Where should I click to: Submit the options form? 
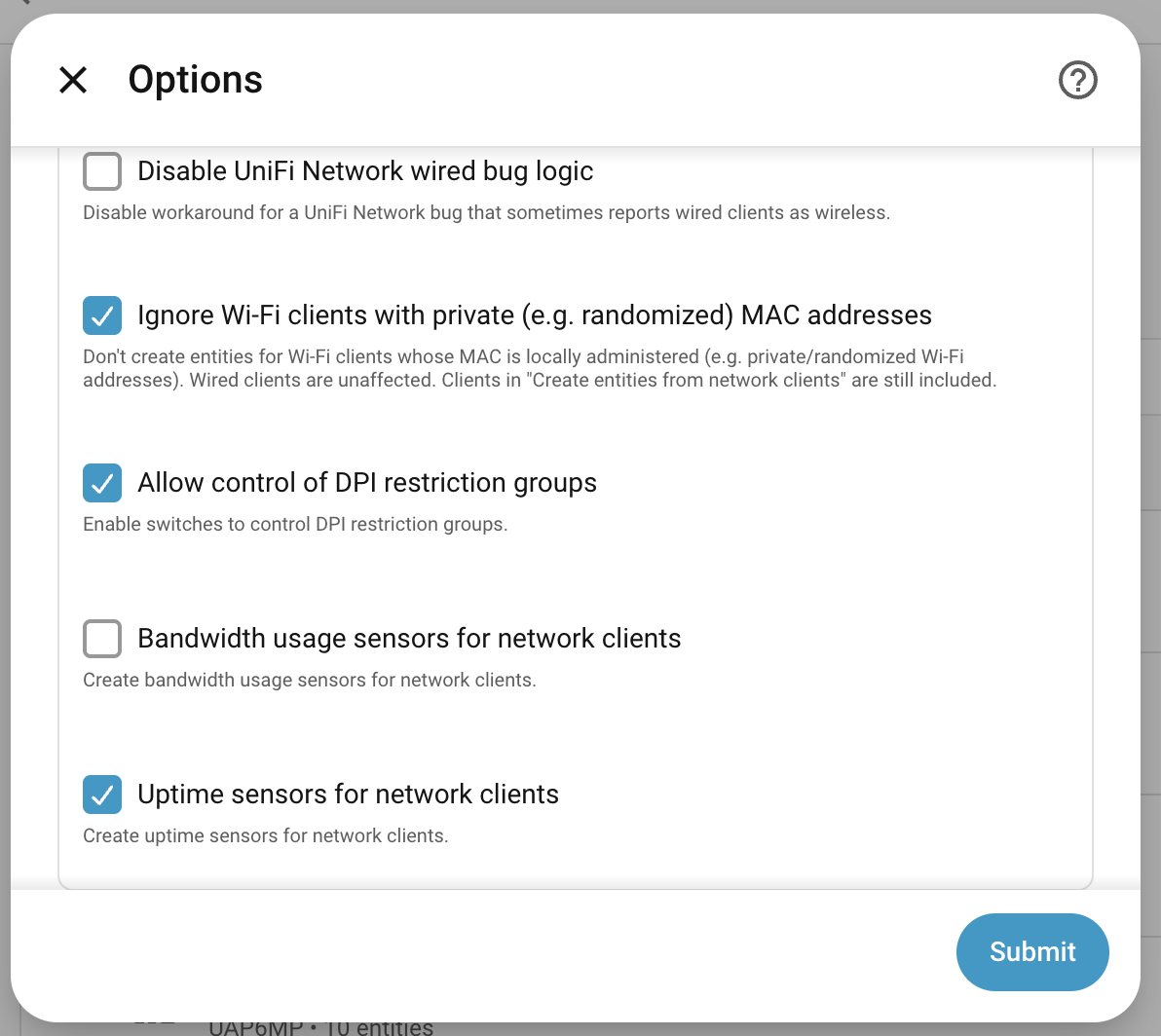(1032, 951)
